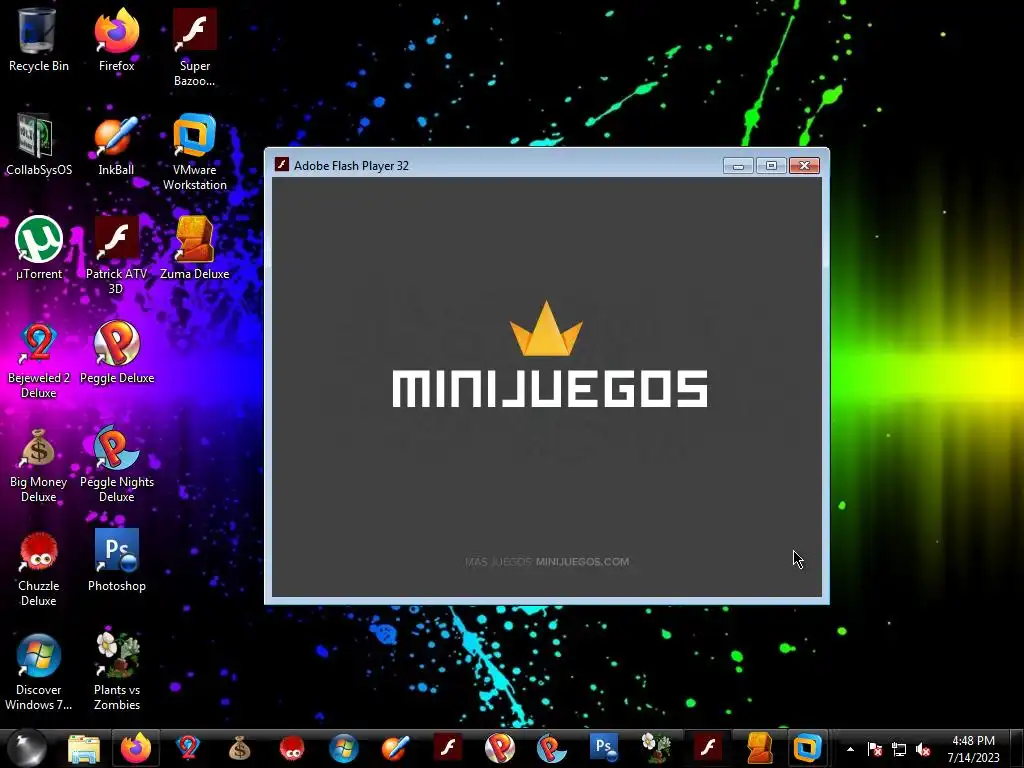Open the Action Center flag tray icon
The image size is (1024, 768).
pyautogui.click(x=875, y=749)
